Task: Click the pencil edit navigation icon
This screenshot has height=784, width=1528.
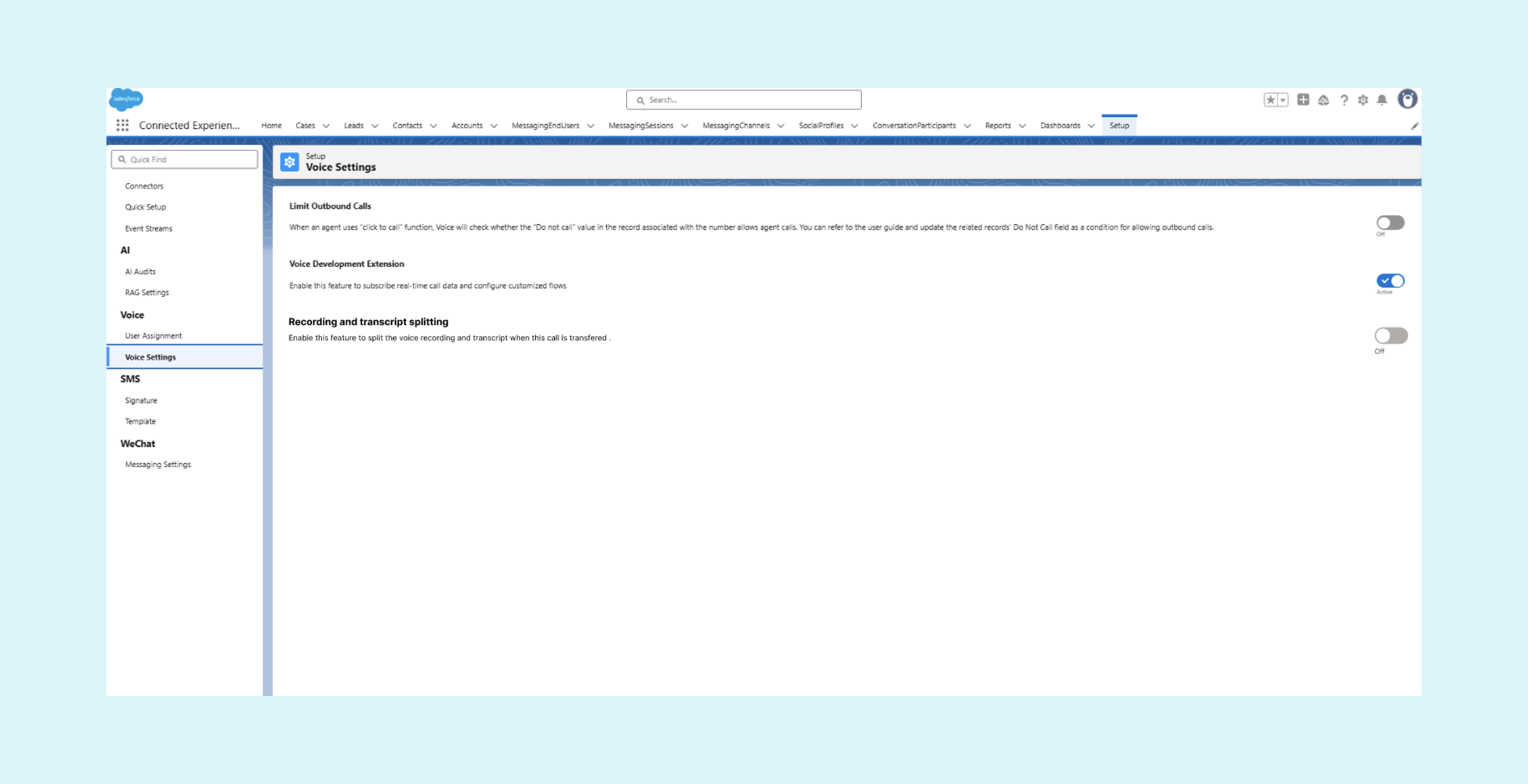Action: 1414,126
